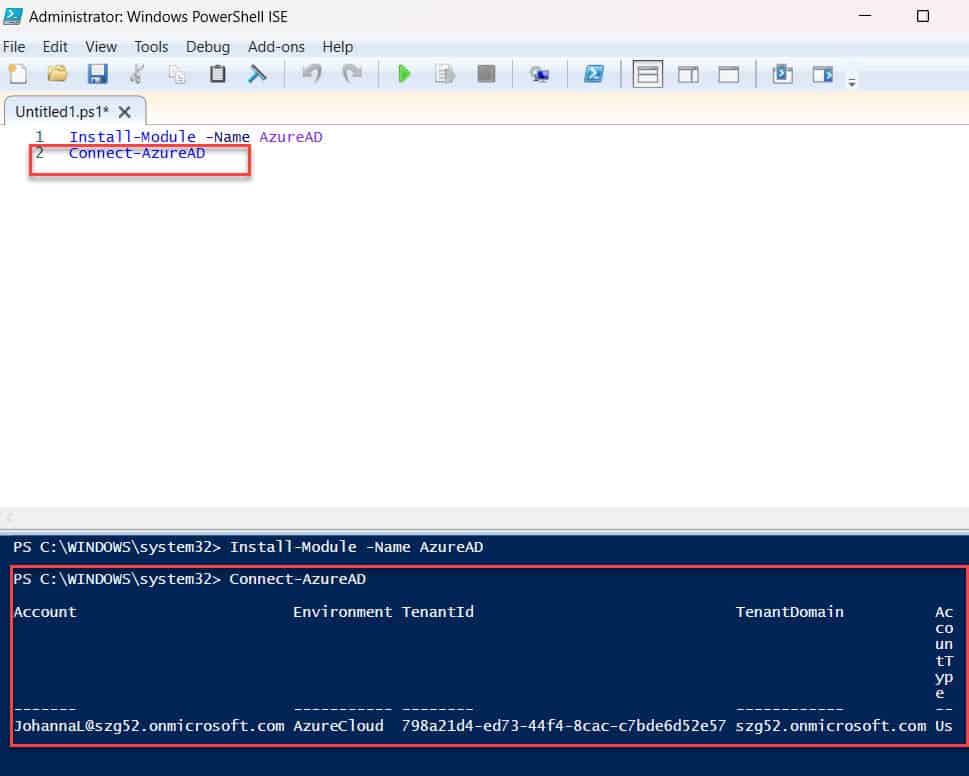Viewport: 969px width, 776px height.
Task: Click the Install-Module command in the console
Action: [x=356, y=547]
